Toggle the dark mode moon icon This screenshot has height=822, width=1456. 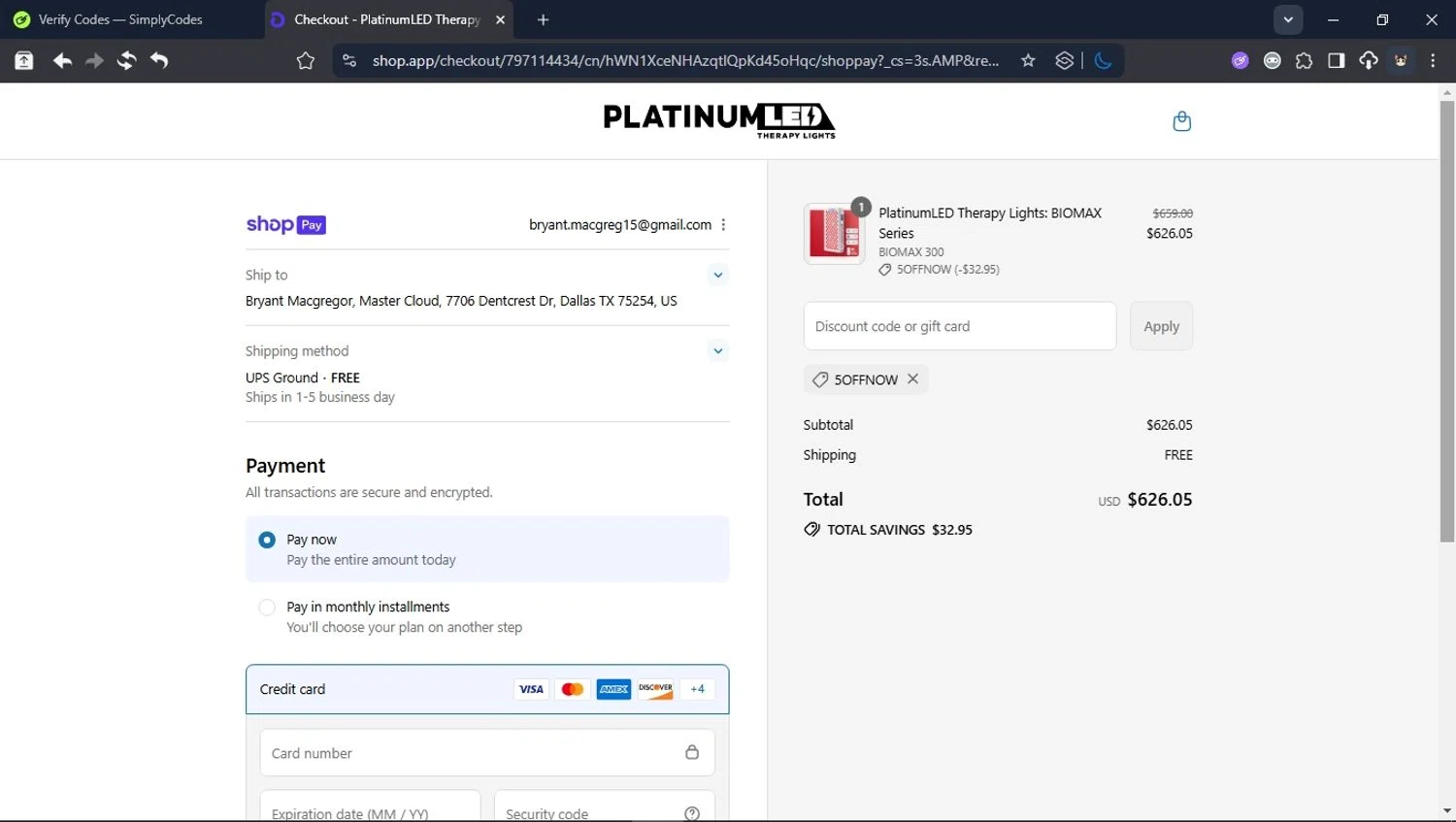tap(1103, 60)
